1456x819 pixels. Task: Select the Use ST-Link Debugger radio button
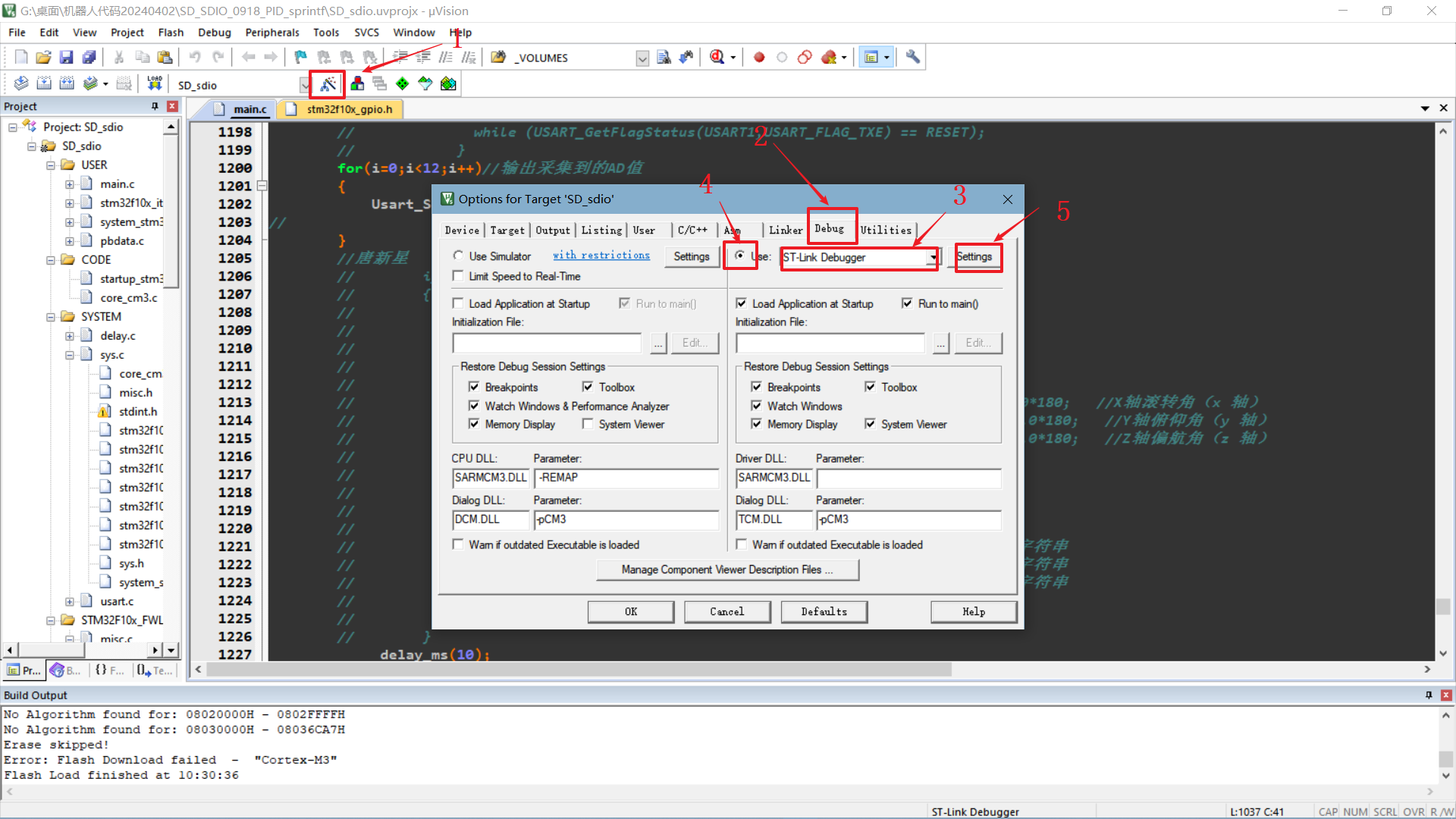coord(739,256)
